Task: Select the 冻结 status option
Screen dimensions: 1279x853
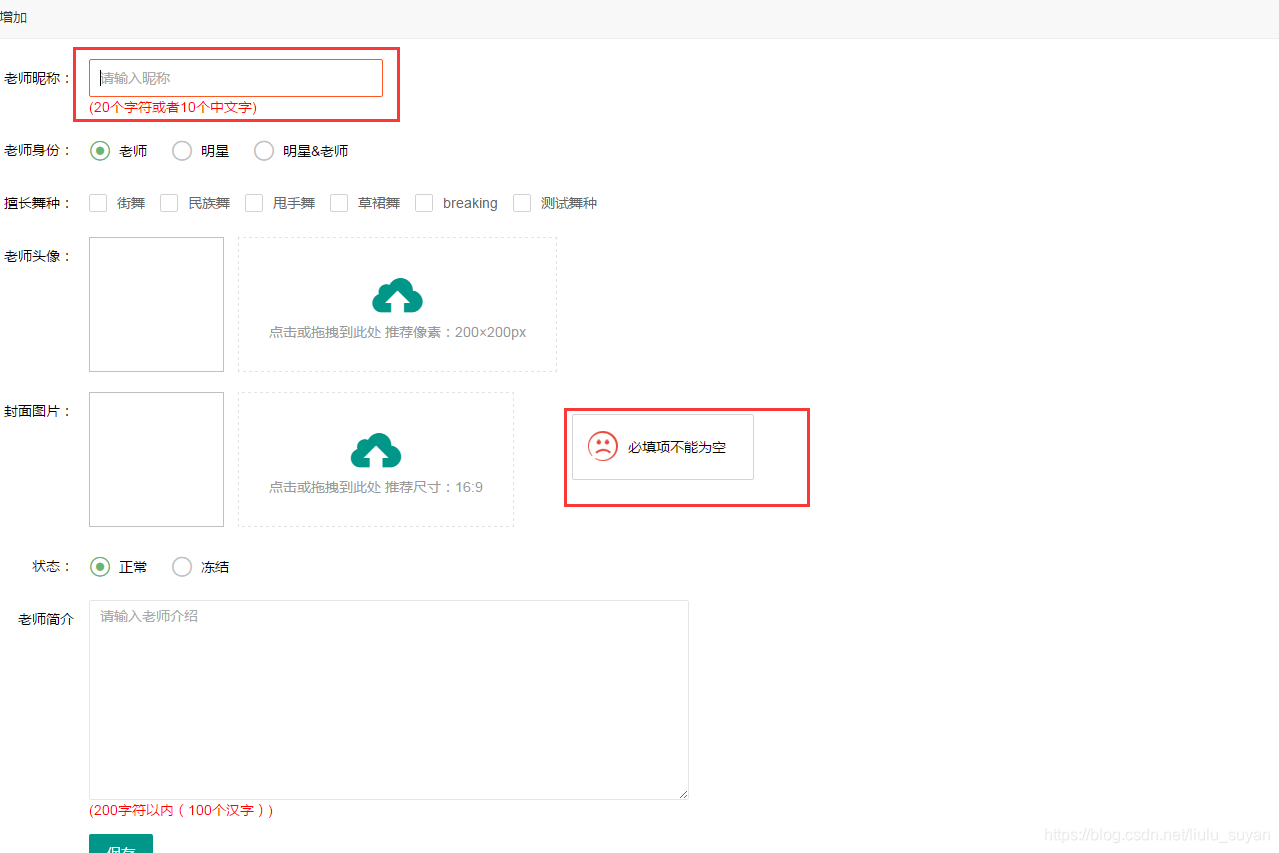Action: pyautogui.click(x=181, y=566)
